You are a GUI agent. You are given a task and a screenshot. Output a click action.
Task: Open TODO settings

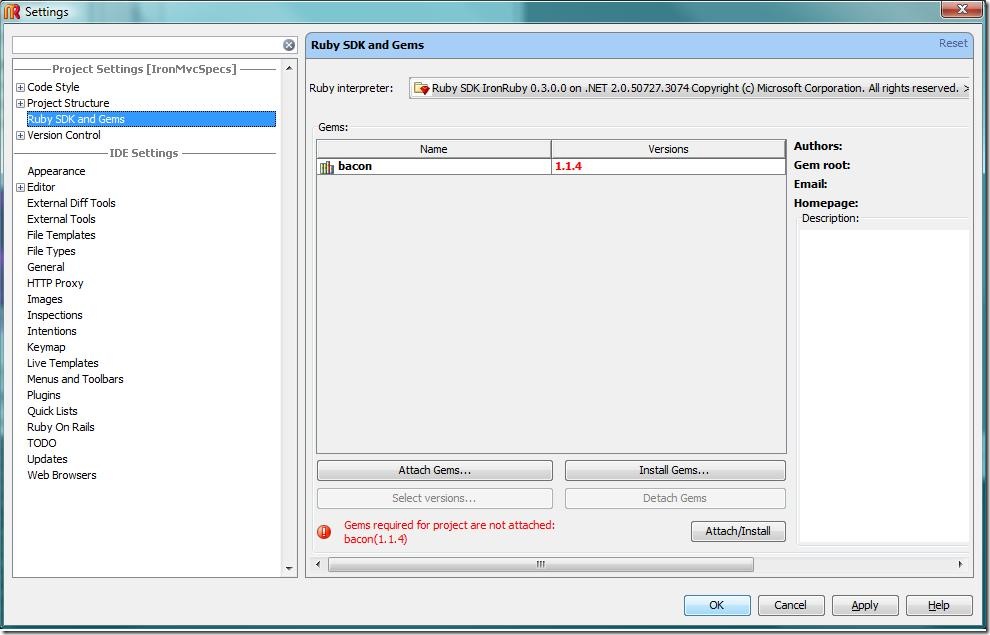point(42,443)
